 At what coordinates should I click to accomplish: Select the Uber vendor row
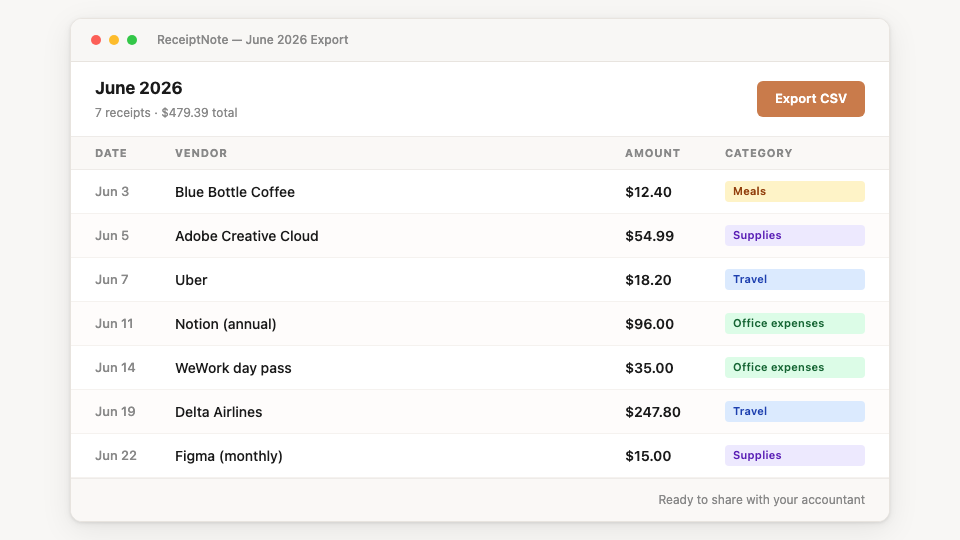click(480, 280)
